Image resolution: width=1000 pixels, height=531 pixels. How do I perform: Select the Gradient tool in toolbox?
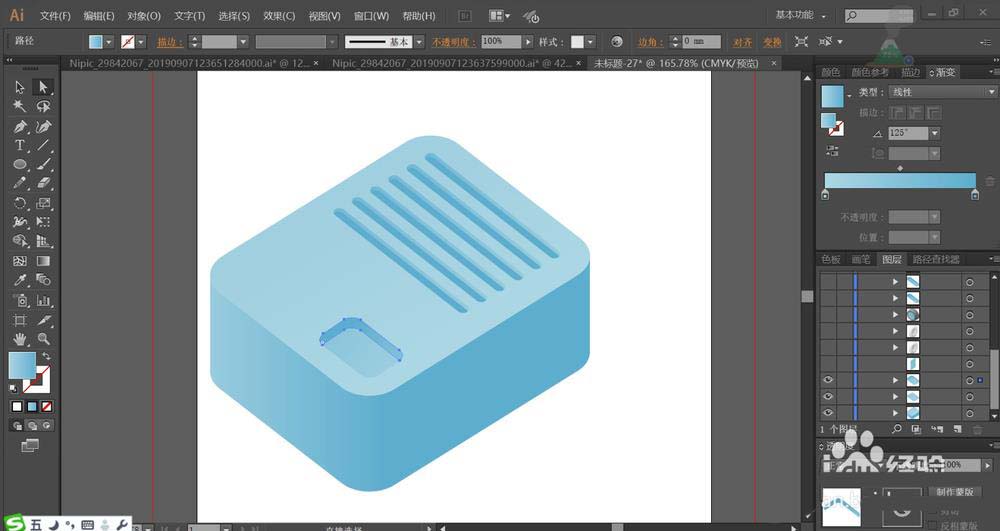43,261
